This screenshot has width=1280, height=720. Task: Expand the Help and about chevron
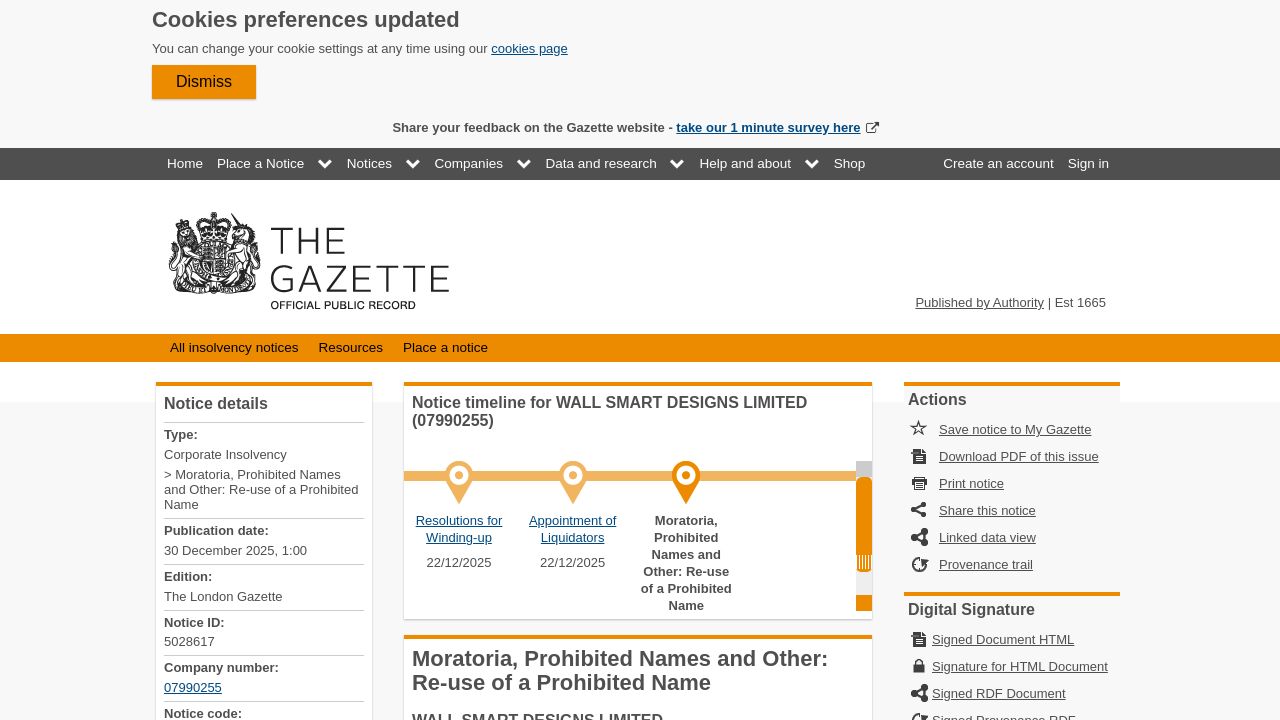point(812,164)
